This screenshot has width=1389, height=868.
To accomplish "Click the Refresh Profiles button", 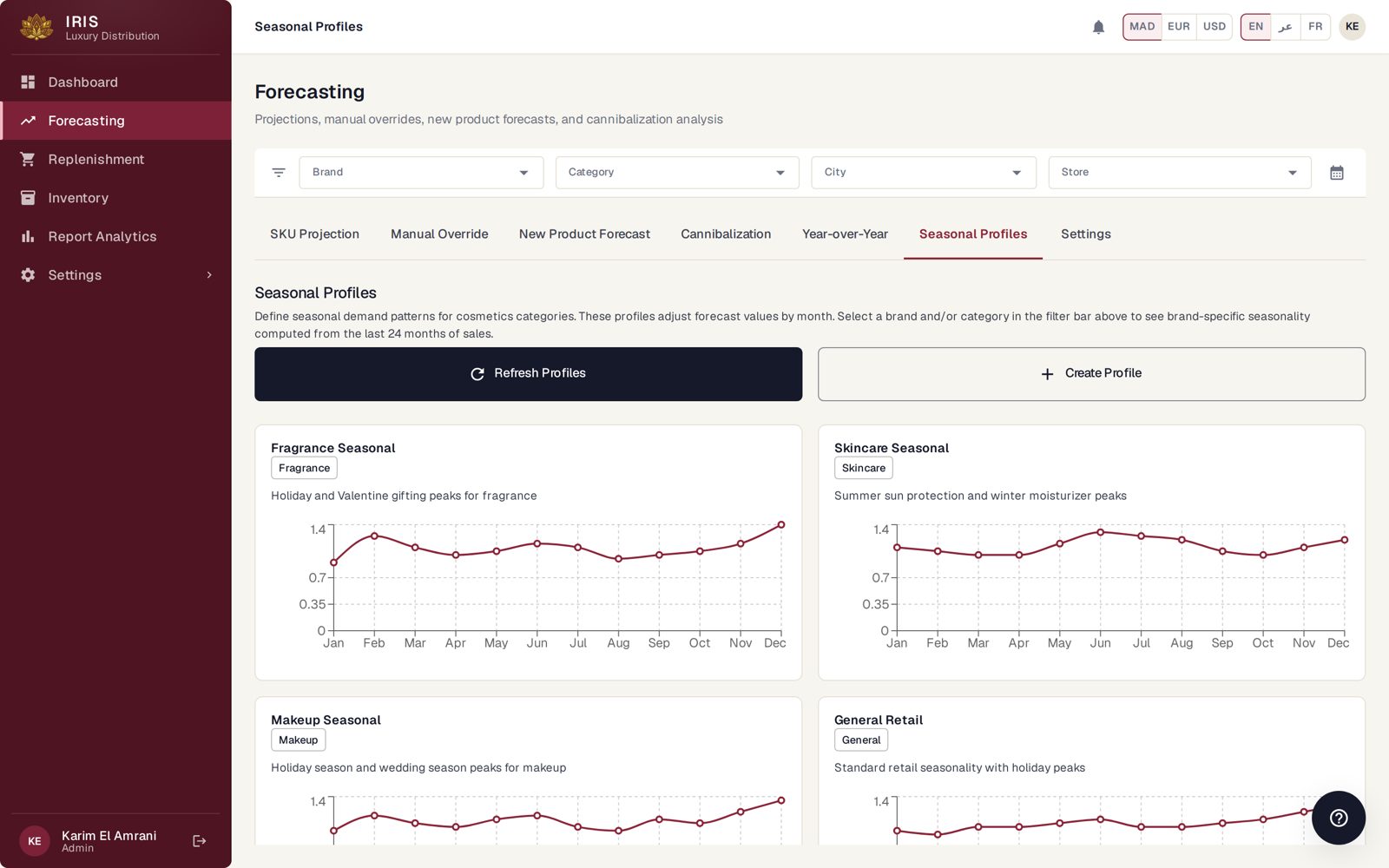I will pos(528,374).
